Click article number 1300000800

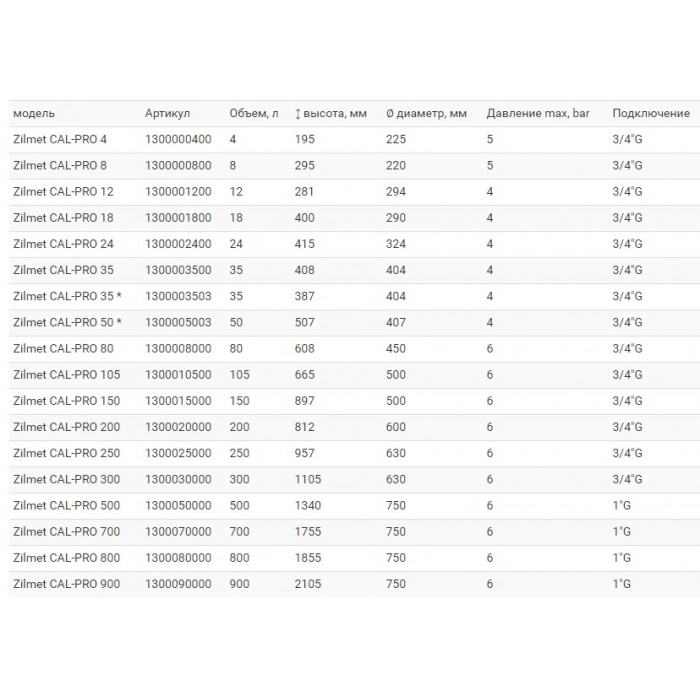point(178,166)
